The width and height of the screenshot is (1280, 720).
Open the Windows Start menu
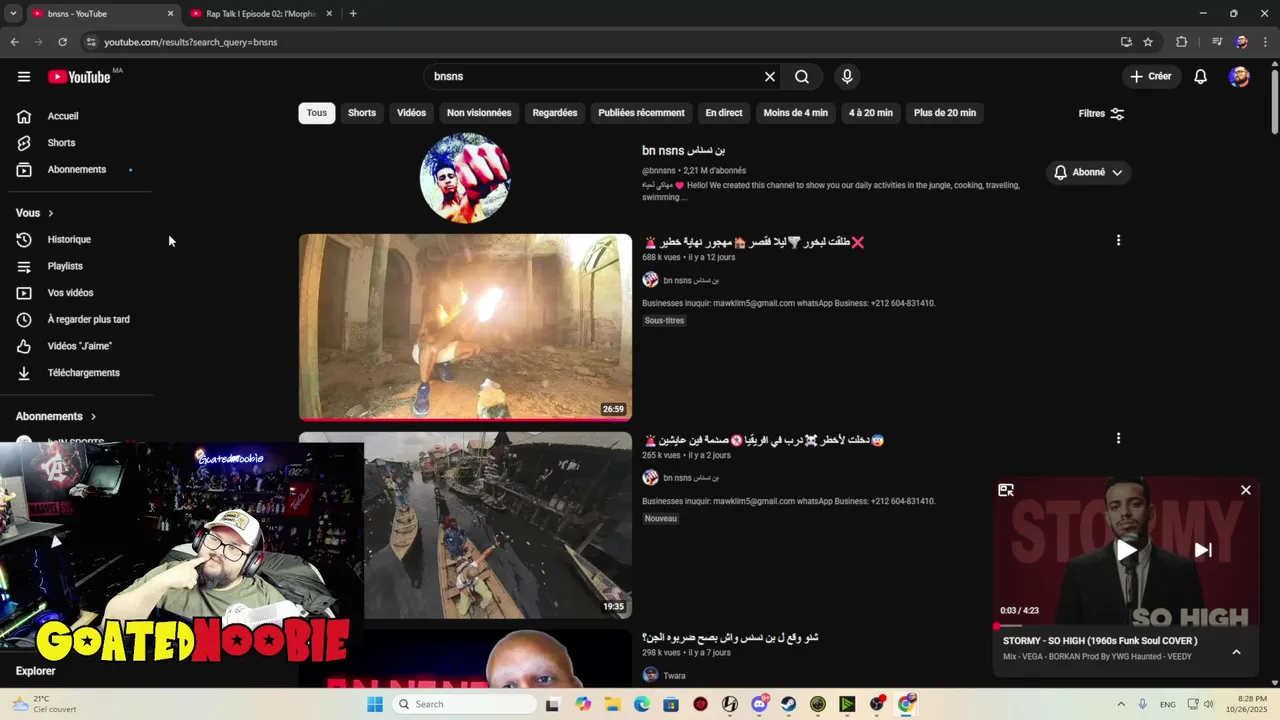pos(375,704)
